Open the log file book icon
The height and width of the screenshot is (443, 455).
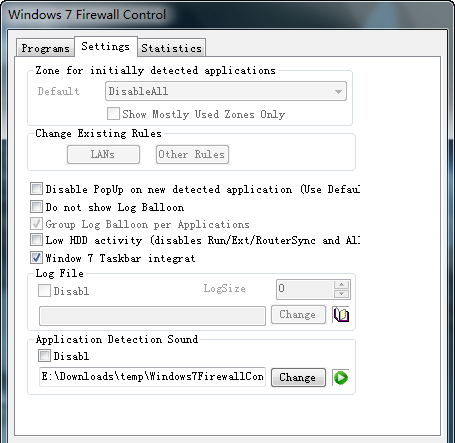tap(341, 314)
